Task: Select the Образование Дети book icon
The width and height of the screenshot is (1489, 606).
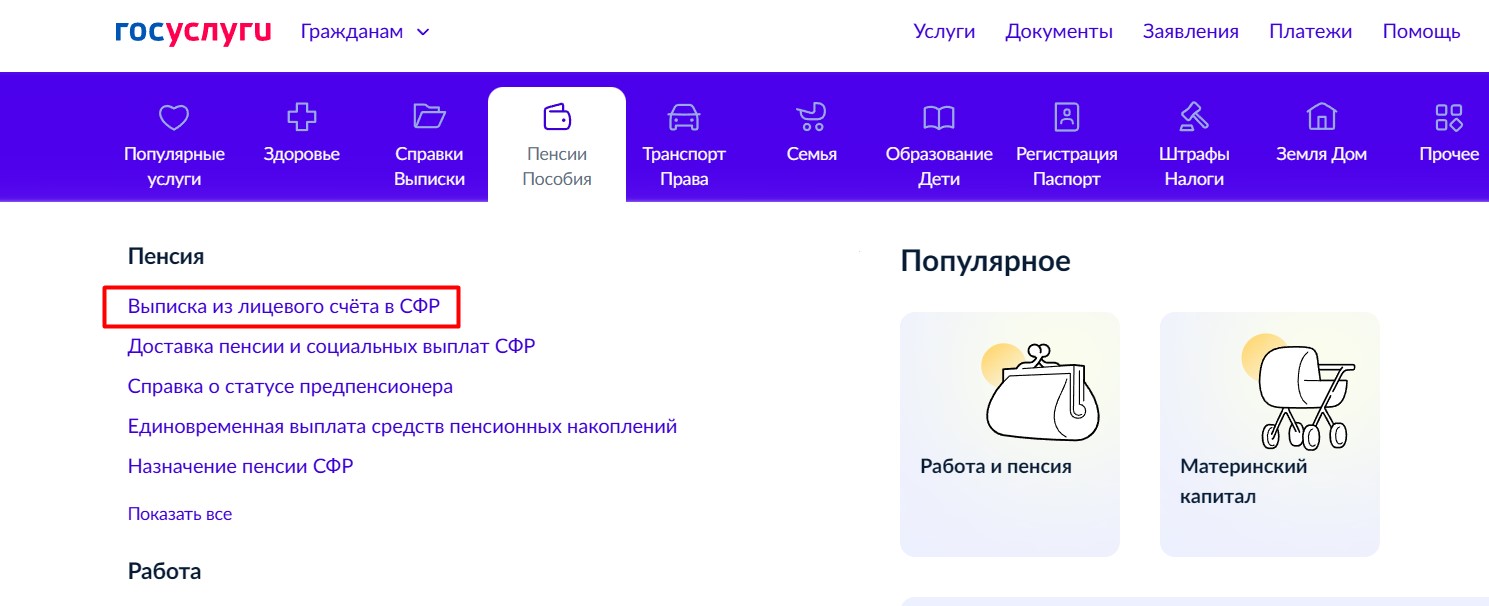Action: point(939,118)
